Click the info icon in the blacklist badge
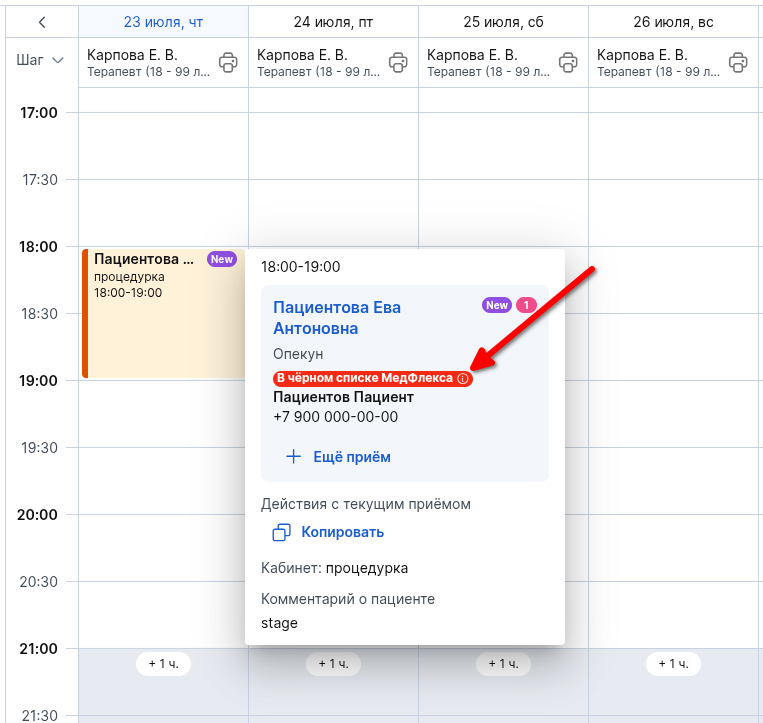 pyautogui.click(x=463, y=378)
